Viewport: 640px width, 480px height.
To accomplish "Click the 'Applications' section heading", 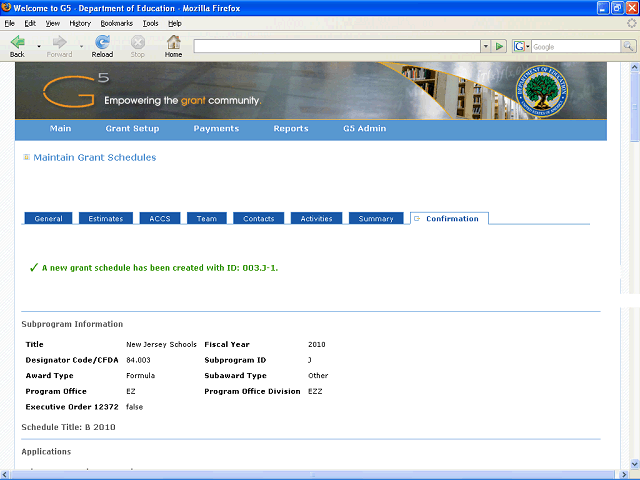I will click(x=46, y=452).
